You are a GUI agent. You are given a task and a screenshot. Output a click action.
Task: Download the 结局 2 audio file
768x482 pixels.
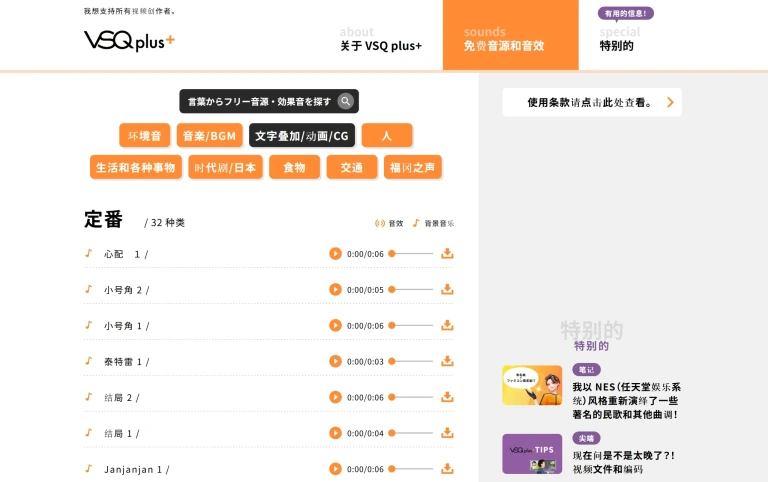(x=447, y=397)
